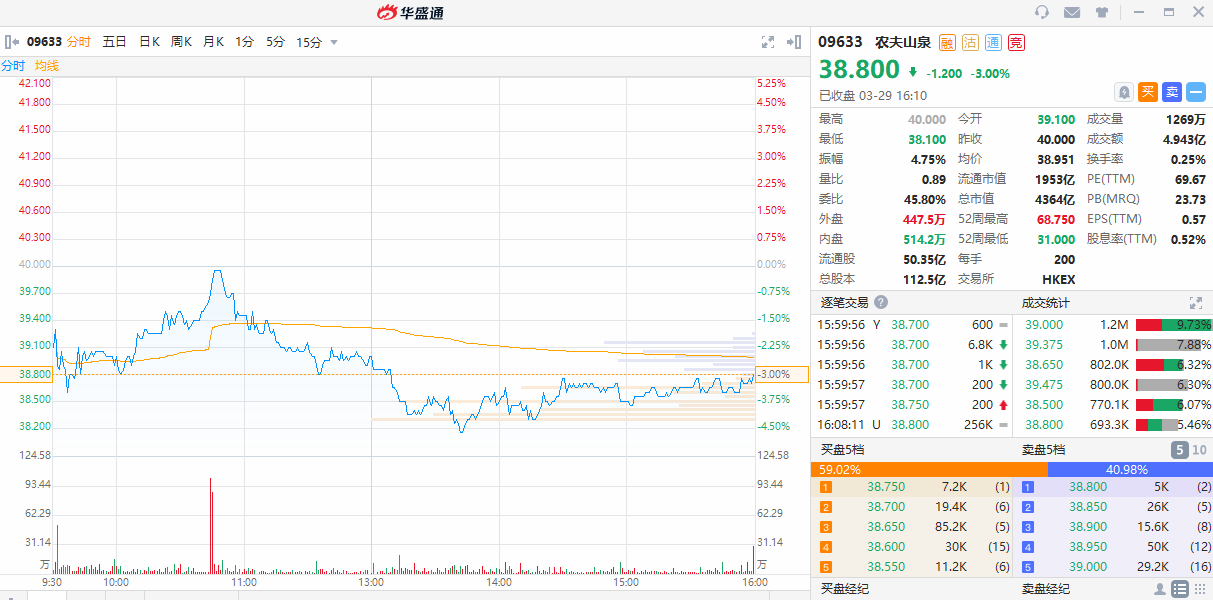Click the tall red volume bar

coord(211,526)
